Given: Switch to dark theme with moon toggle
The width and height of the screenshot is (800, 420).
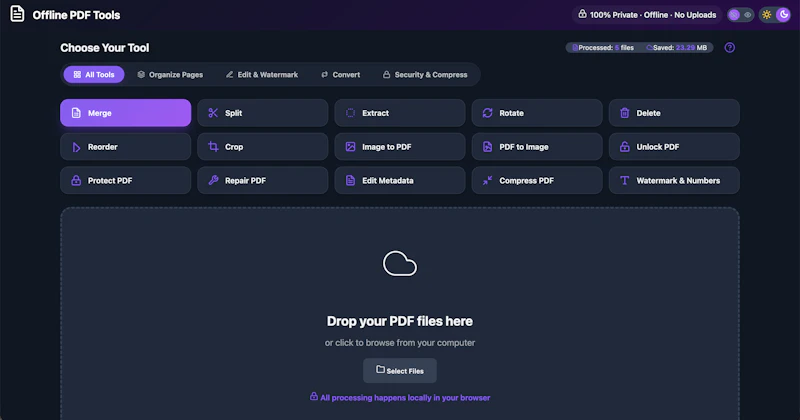Looking at the screenshot, I should point(783,15).
